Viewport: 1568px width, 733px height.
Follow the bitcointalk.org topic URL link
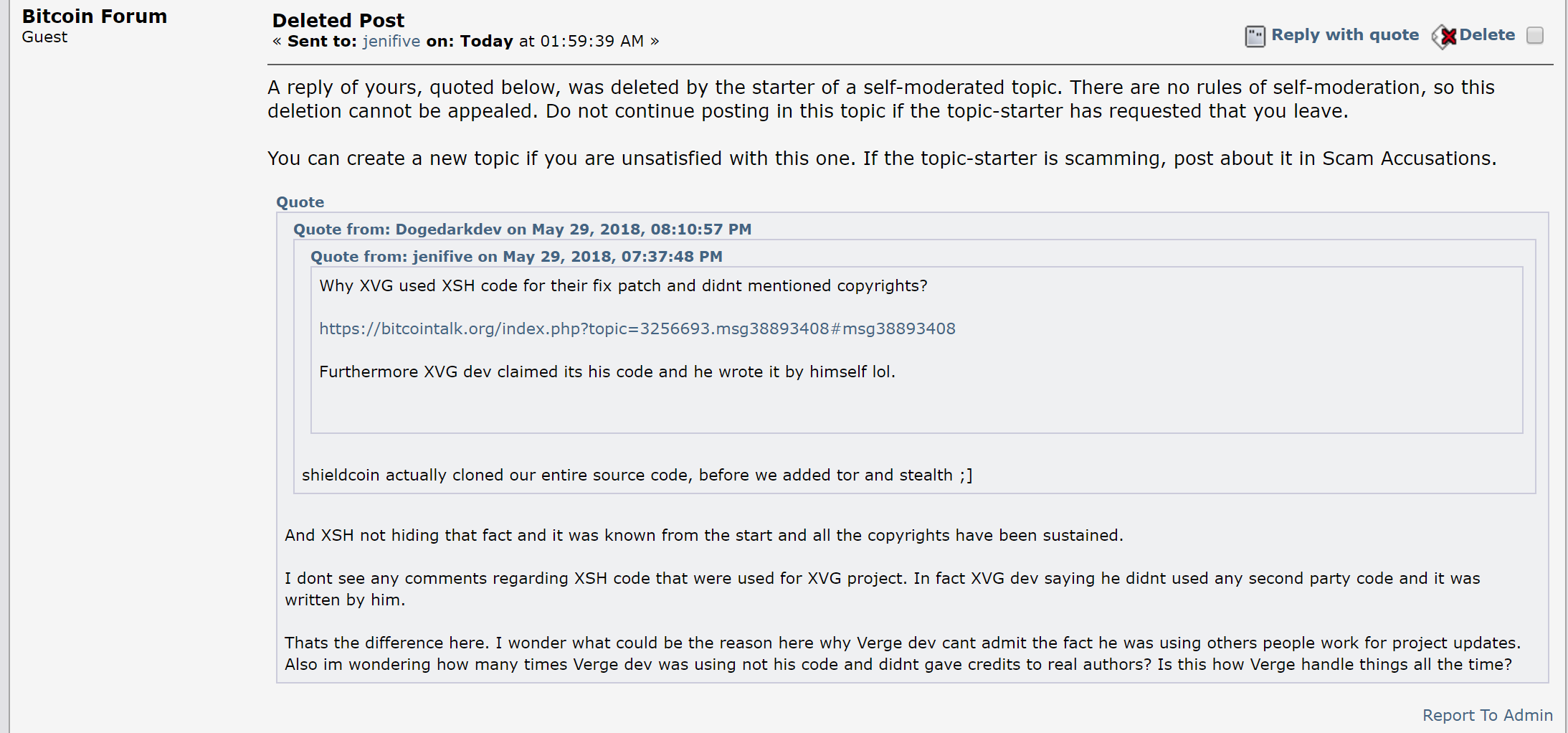pos(637,328)
